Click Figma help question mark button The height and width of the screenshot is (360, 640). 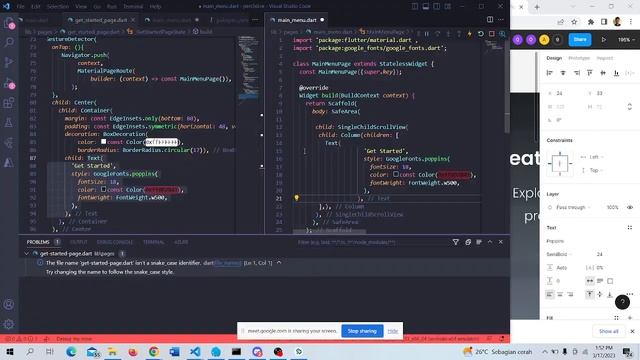pos(622,302)
